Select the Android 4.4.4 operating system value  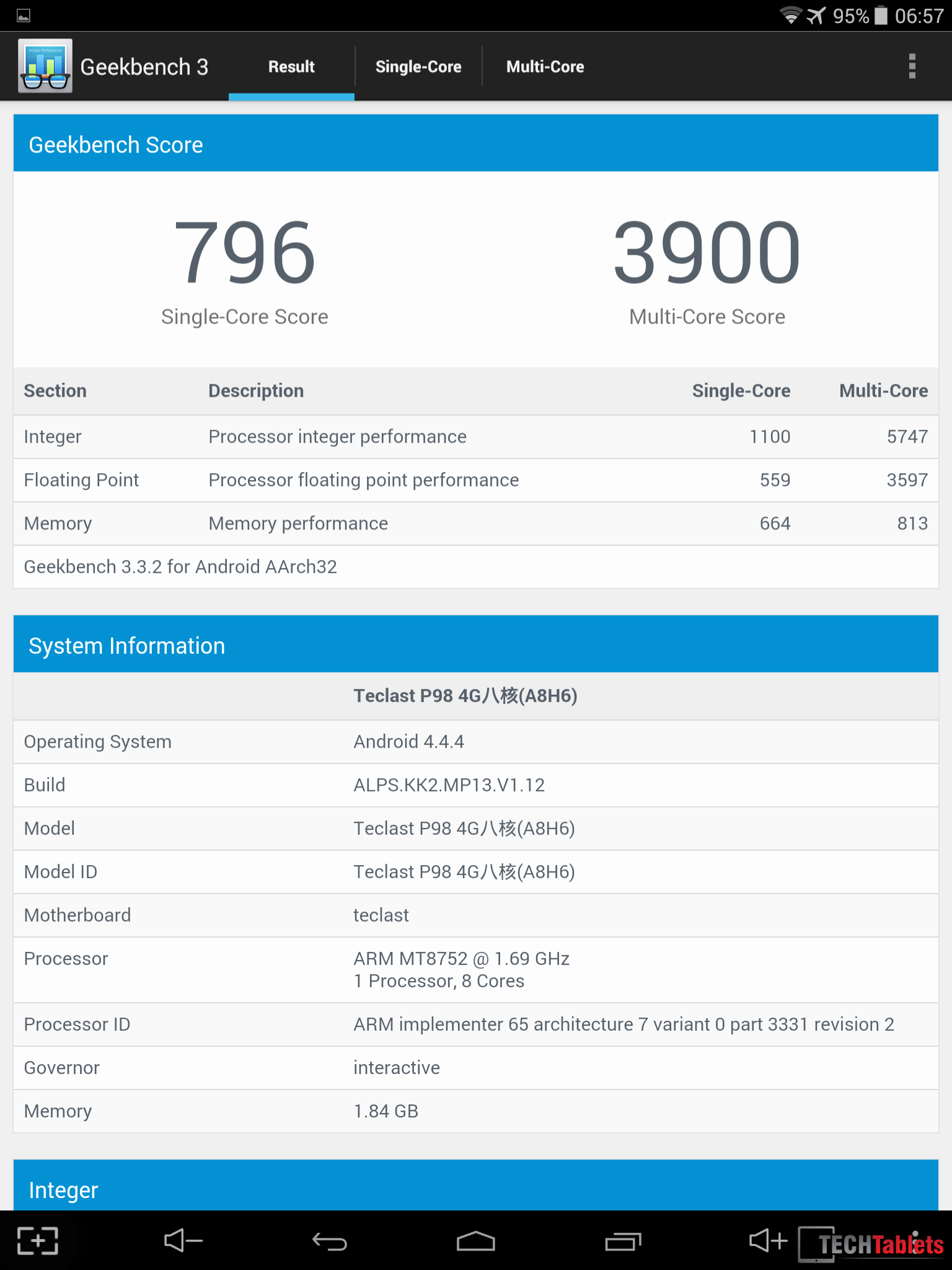[x=409, y=742]
